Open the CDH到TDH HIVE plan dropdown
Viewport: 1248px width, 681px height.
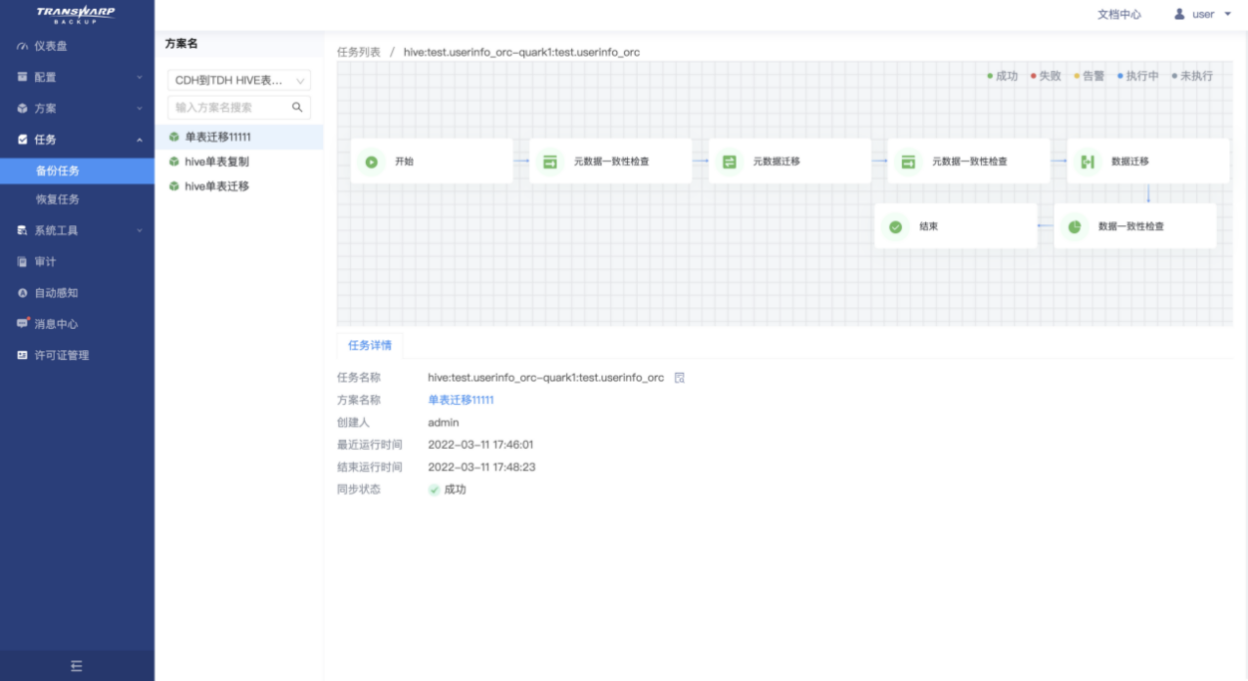[x=239, y=80]
